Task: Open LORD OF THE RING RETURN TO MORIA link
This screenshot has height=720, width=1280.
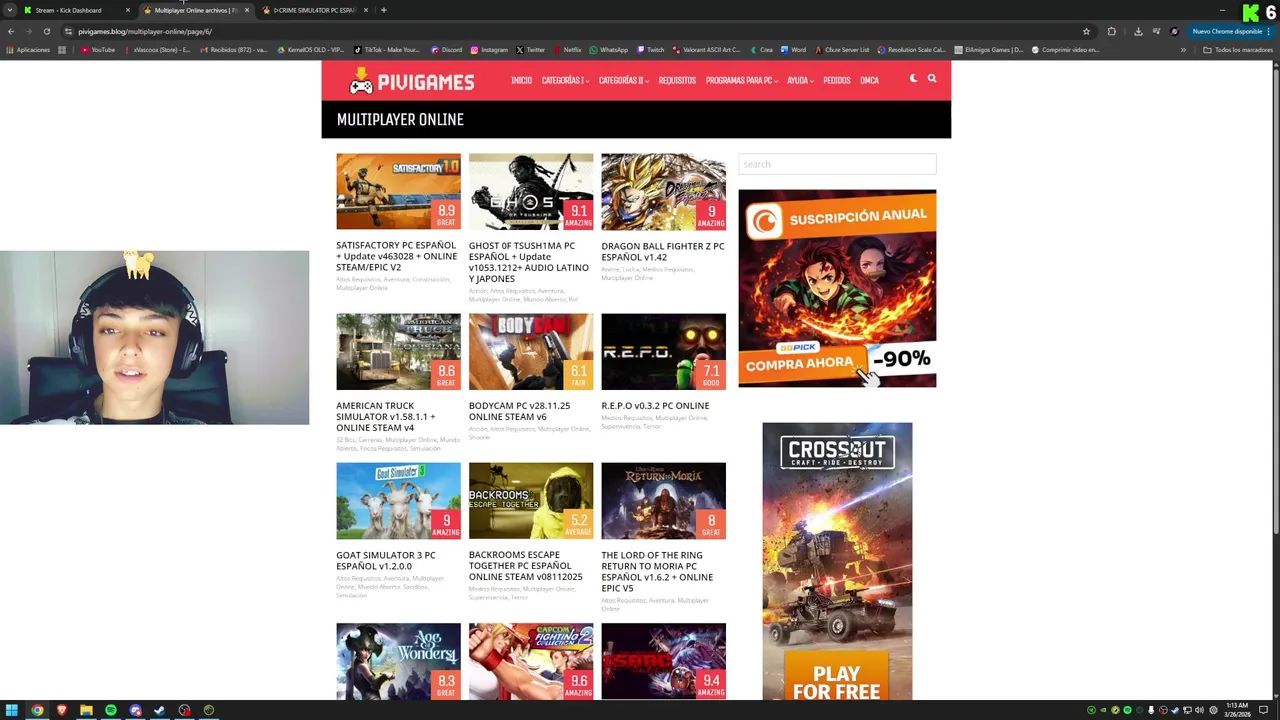Action: [657, 571]
